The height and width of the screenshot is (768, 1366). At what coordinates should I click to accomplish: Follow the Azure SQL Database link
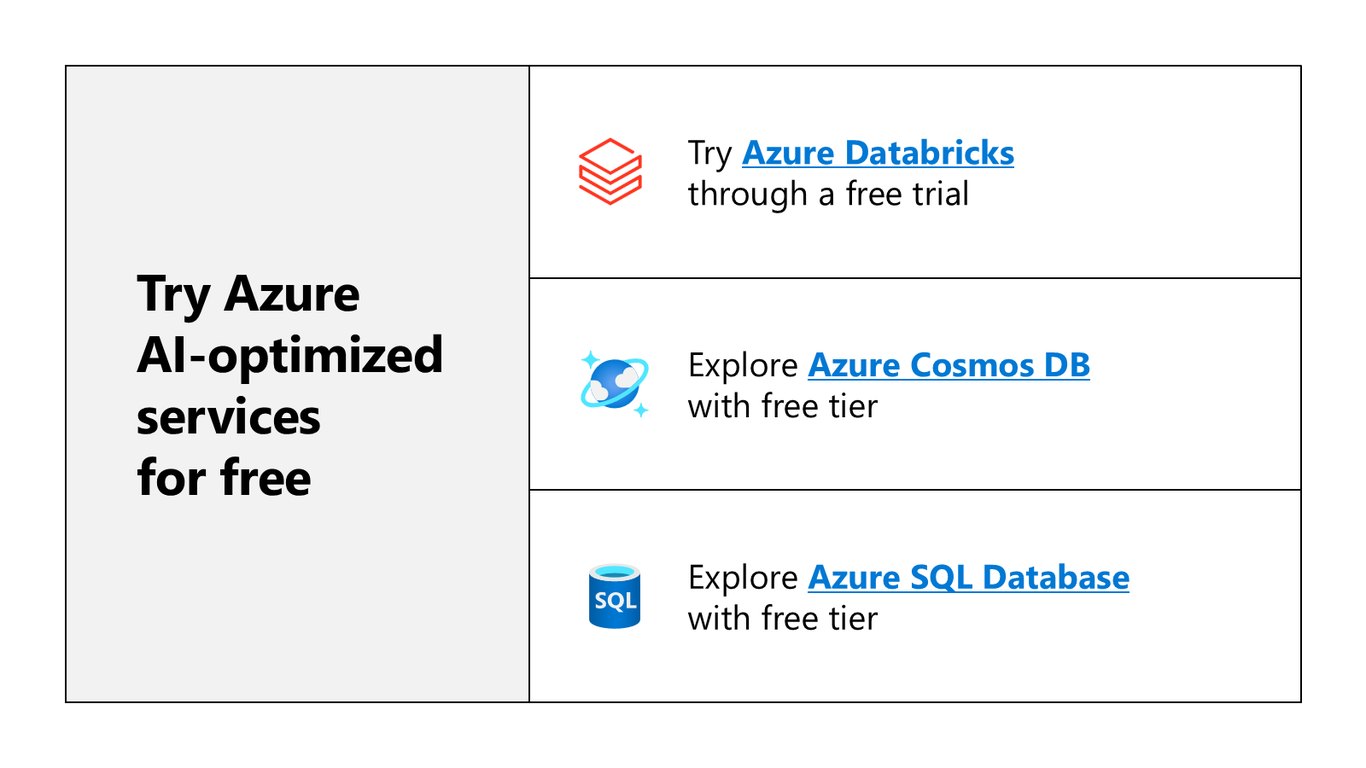tap(969, 577)
